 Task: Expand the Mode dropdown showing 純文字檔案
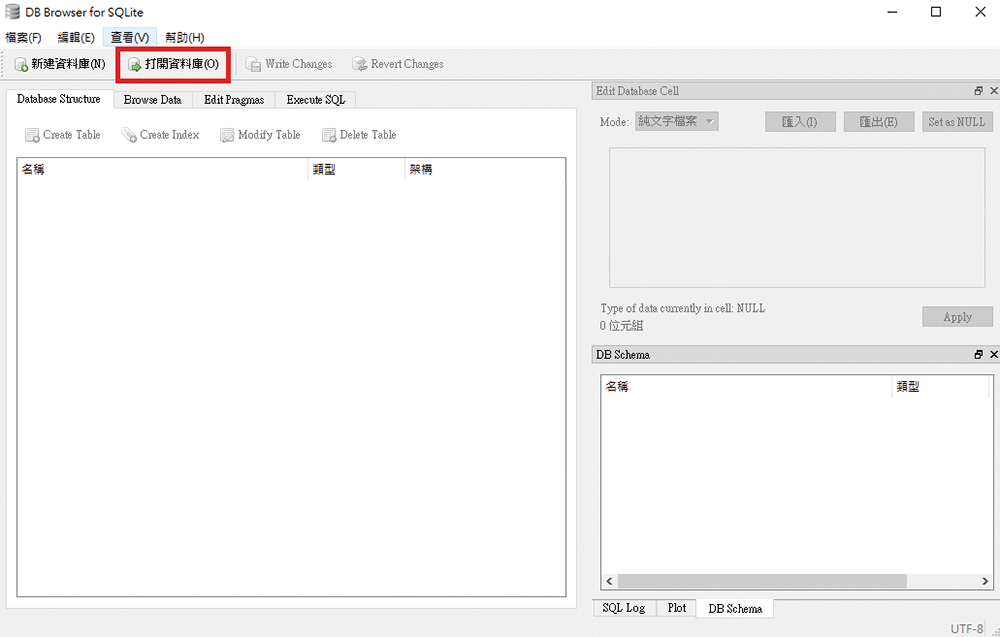pyautogui.click(x=677, y=121)
